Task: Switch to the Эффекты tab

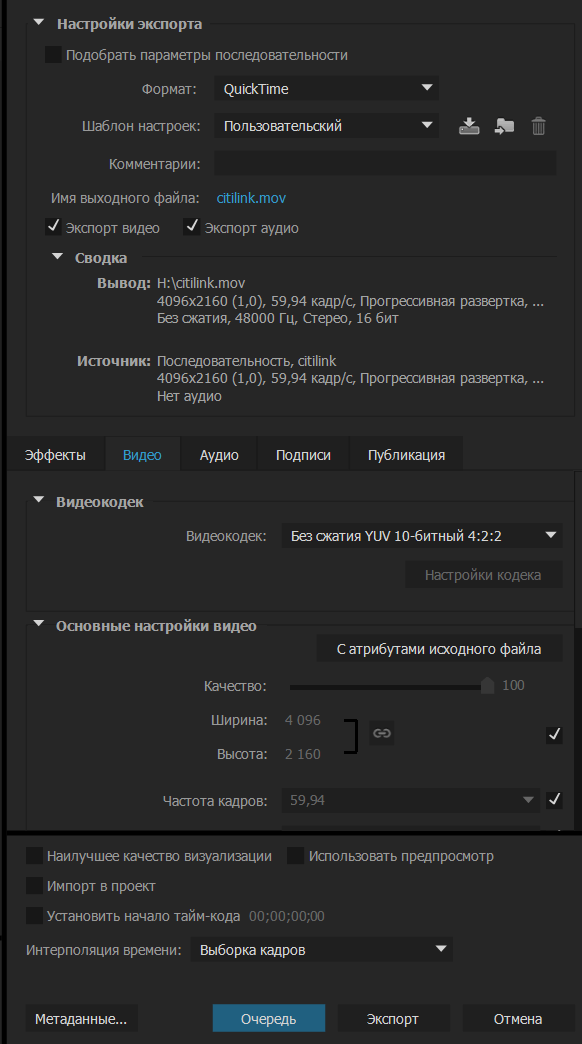Action: point(55,455)
